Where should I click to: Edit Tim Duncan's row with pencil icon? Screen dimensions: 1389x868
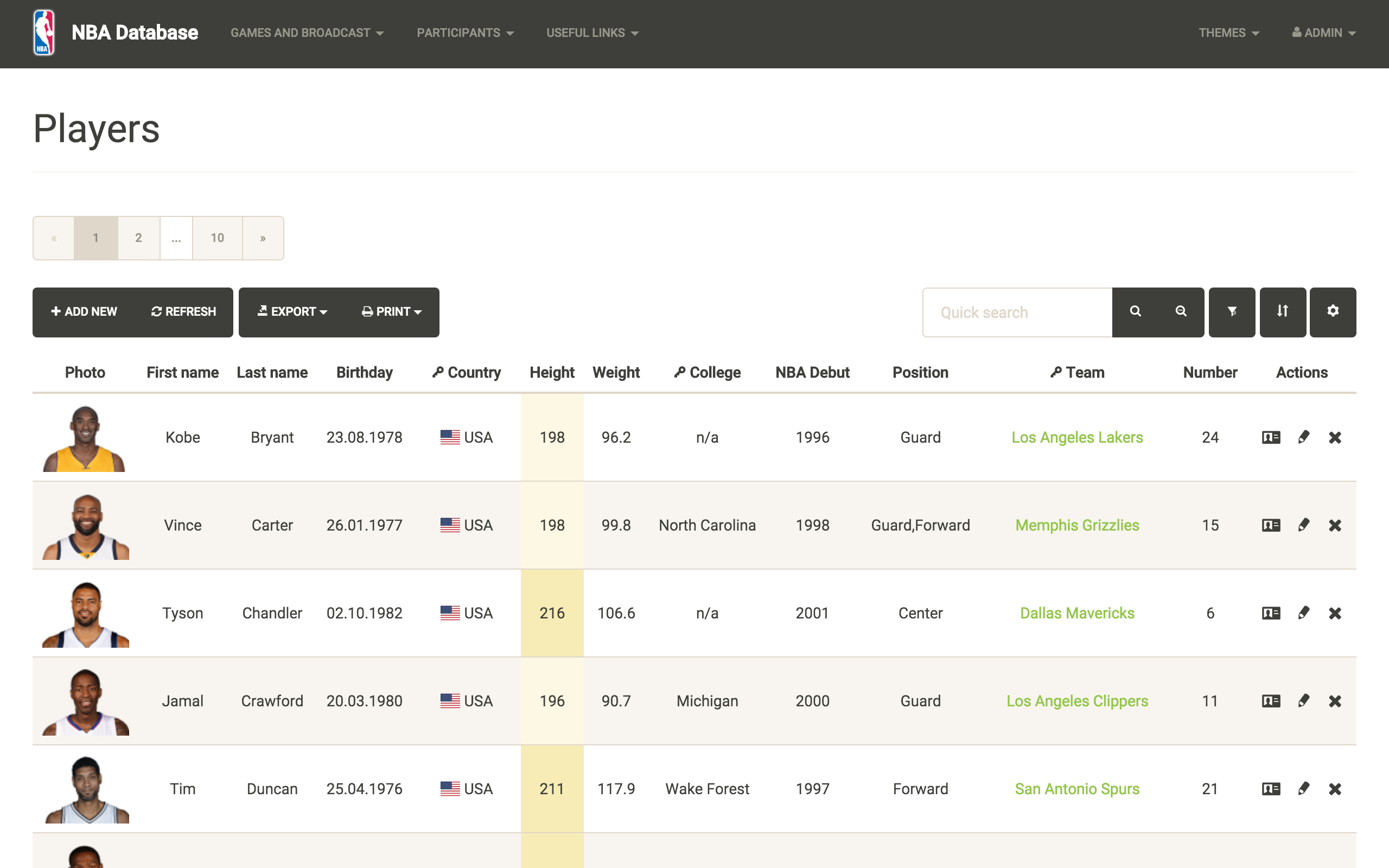tap(1303, 789)
